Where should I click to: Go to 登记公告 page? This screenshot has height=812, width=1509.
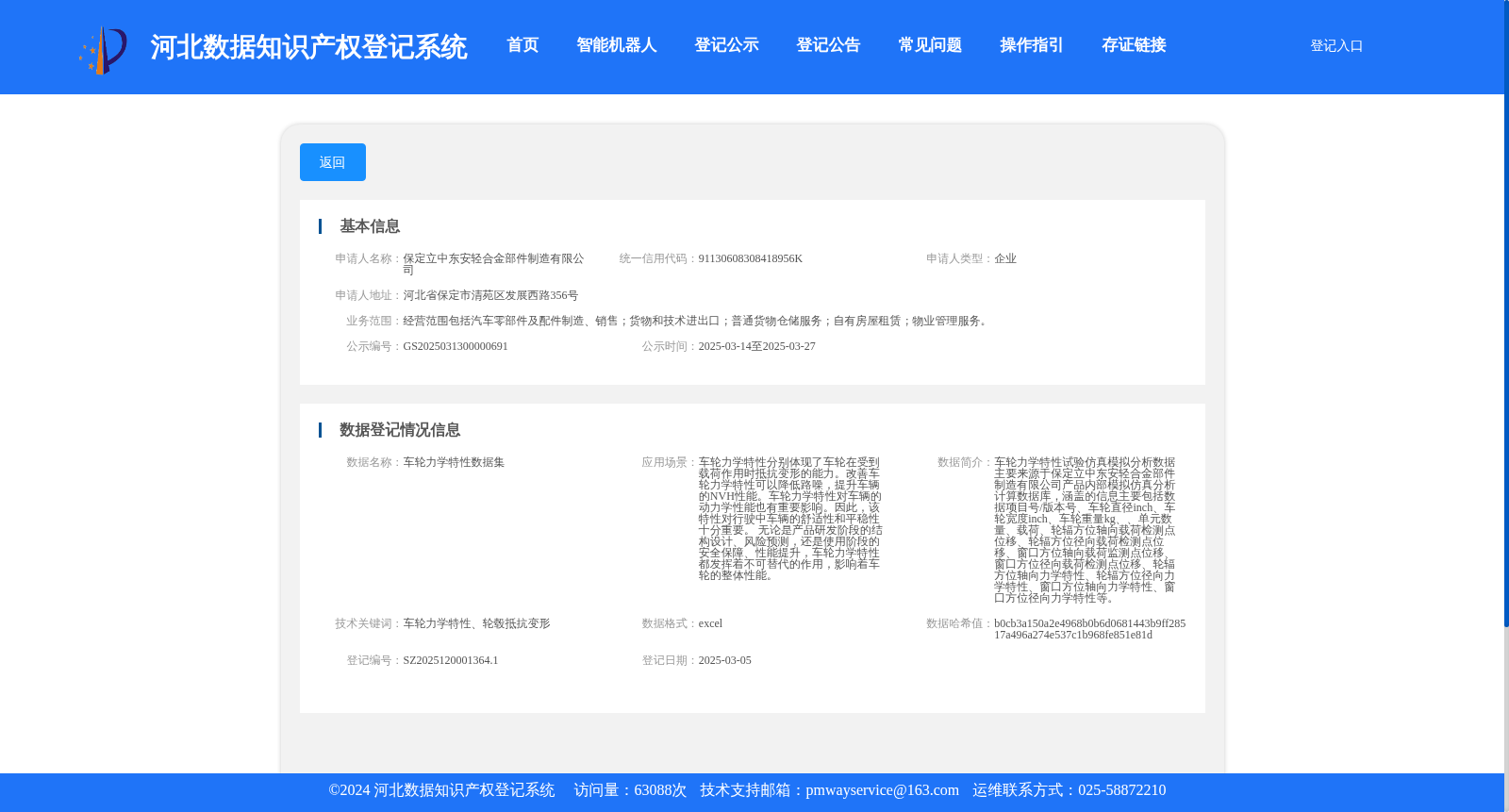click(829, 45)
